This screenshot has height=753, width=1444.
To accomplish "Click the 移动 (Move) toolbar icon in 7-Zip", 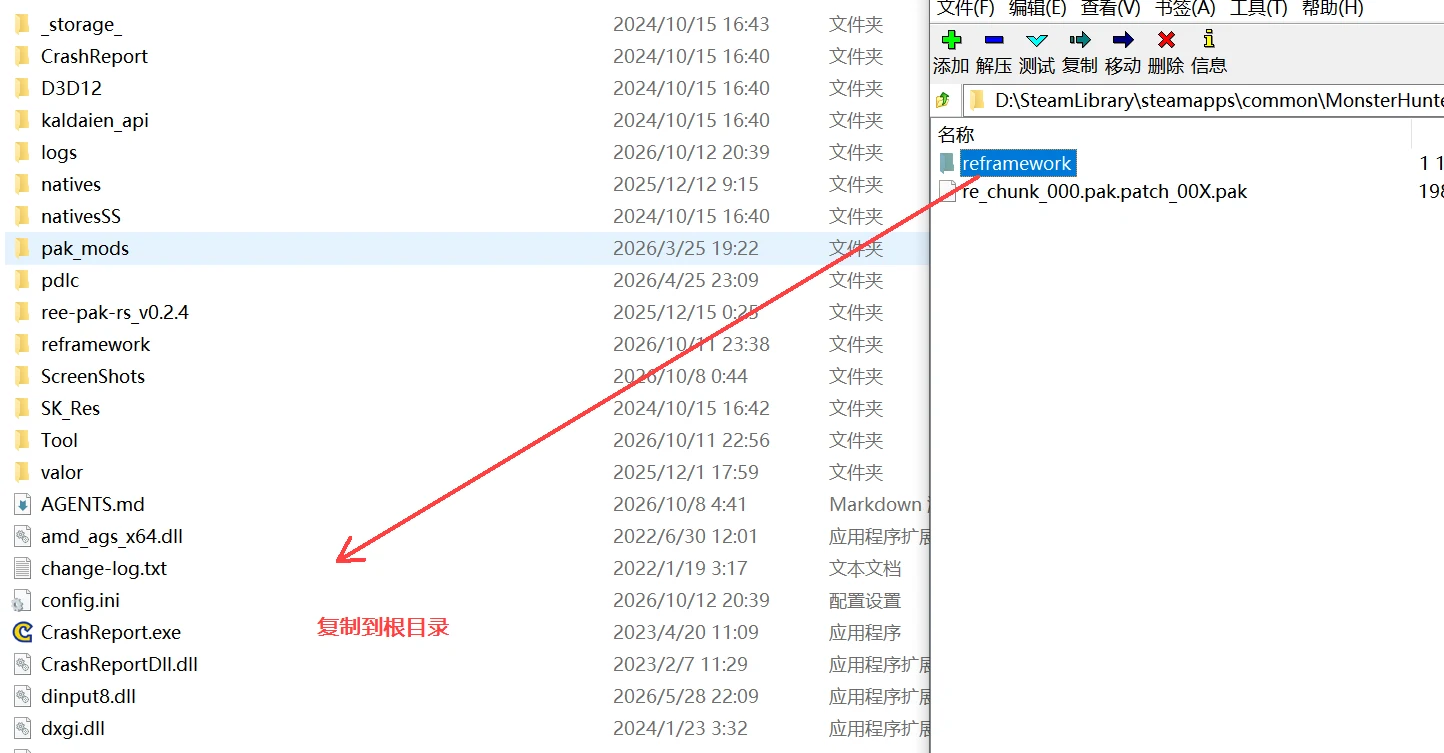I will point(1123,40).
